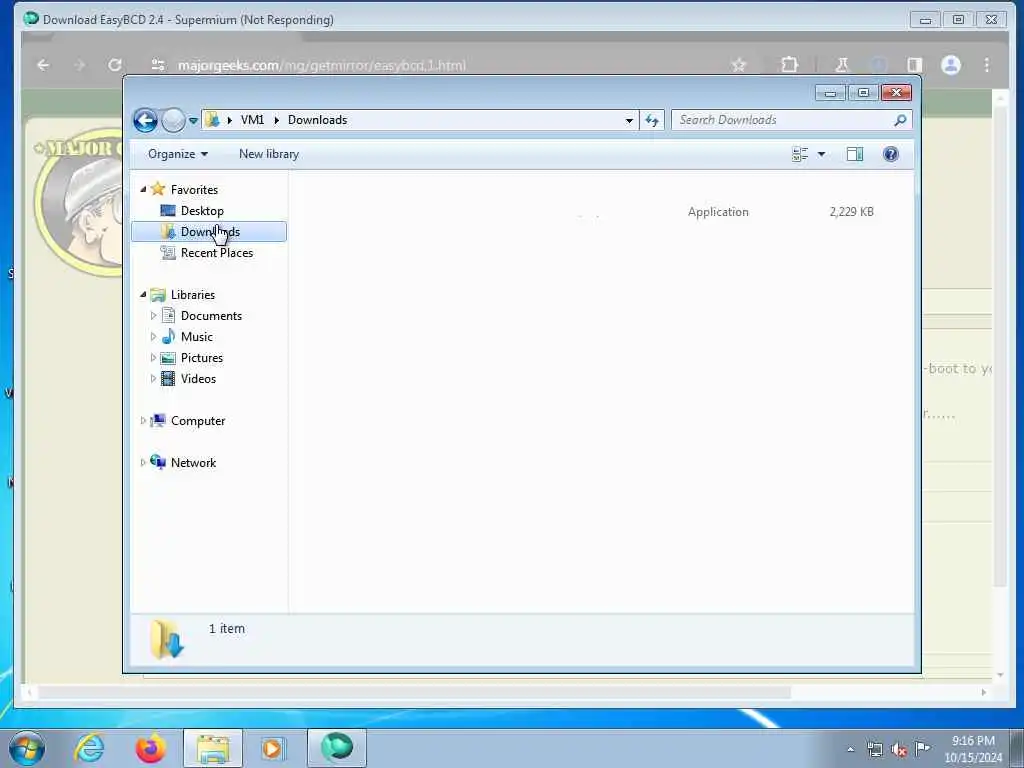Viewport: 1024px width, 768px height.
Task: Select Downloads in the address breadcrumb
Action: tap(317, 120)
